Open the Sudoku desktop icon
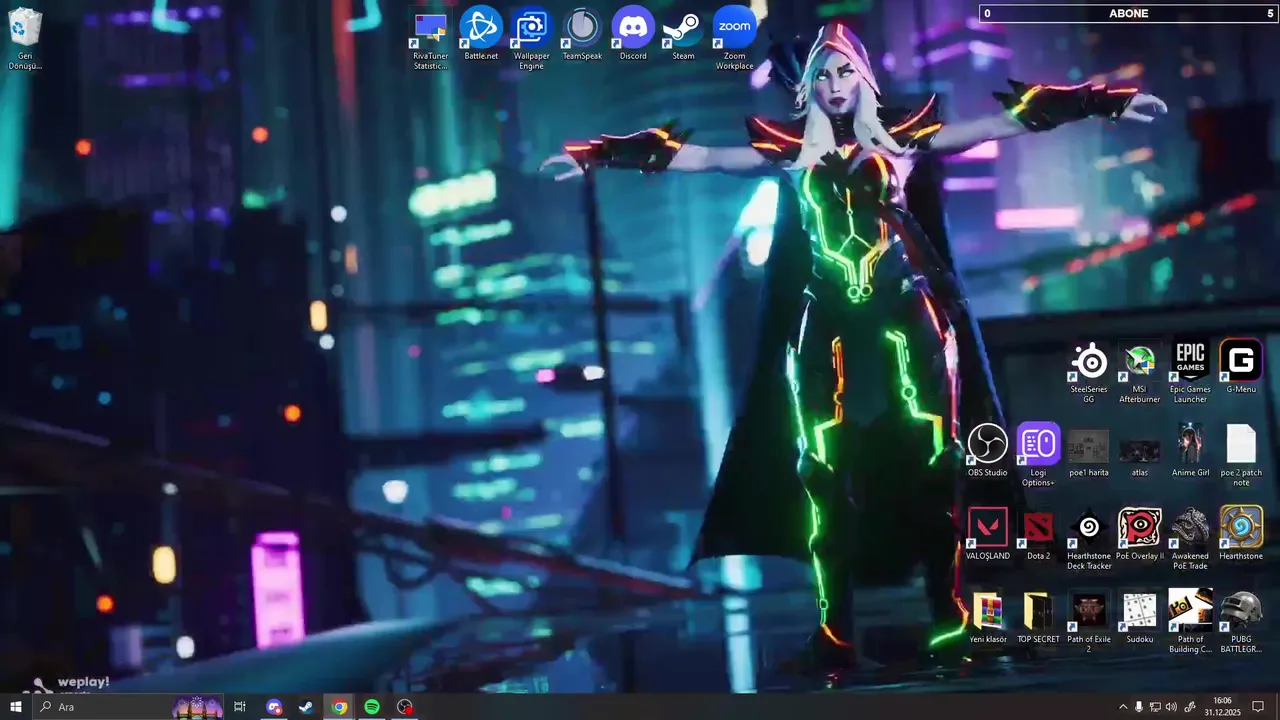This screenshot has width=1280, height=720. [x=1139, y=617]
